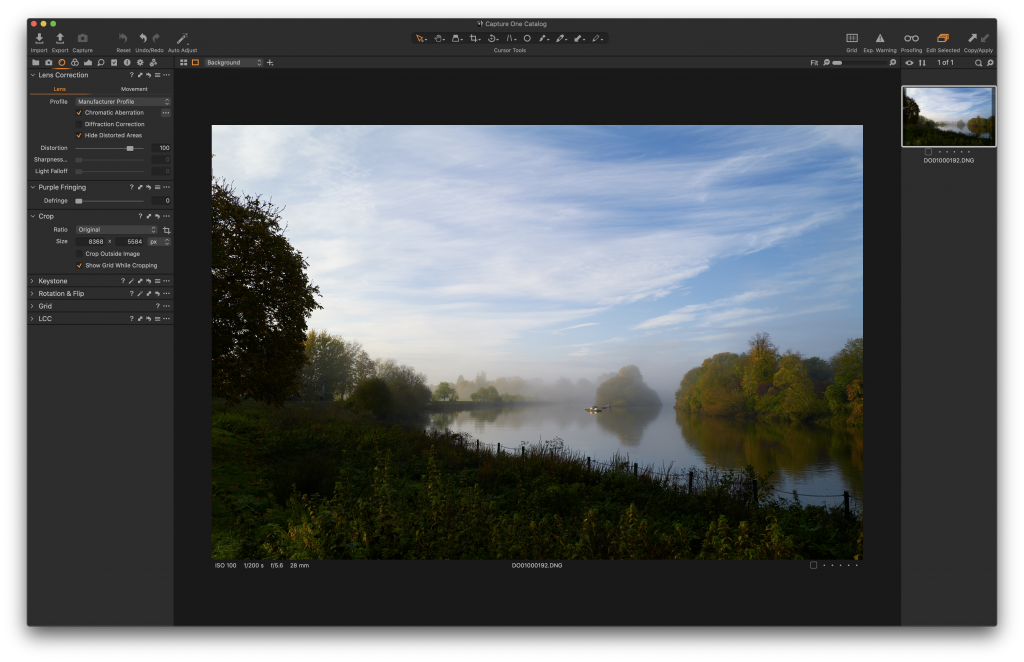Click the Reset adjustments icon
Image resolution: width=1024 pixels, height=662 pixels.
(123, 39)
